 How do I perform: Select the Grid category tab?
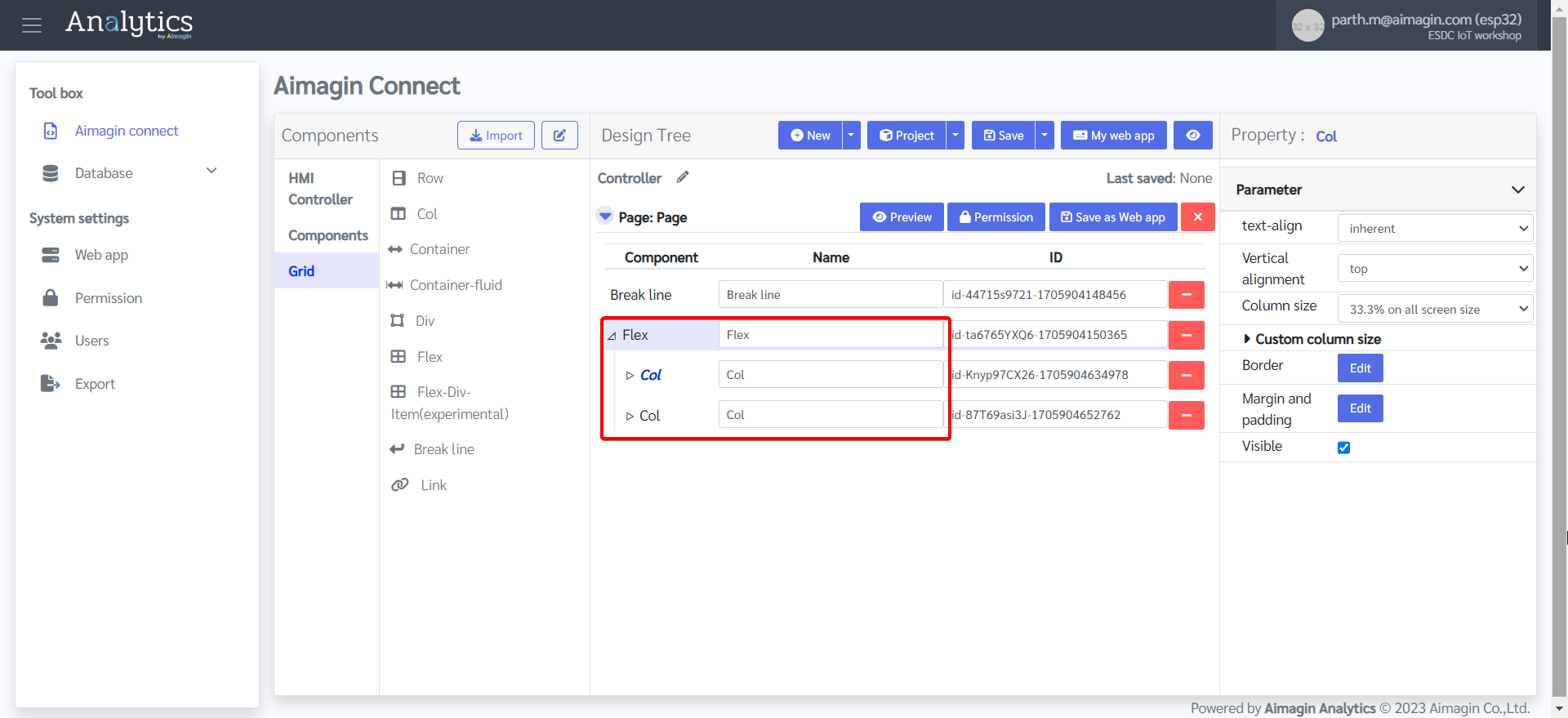pyautogui.click(x=327, y=271)
